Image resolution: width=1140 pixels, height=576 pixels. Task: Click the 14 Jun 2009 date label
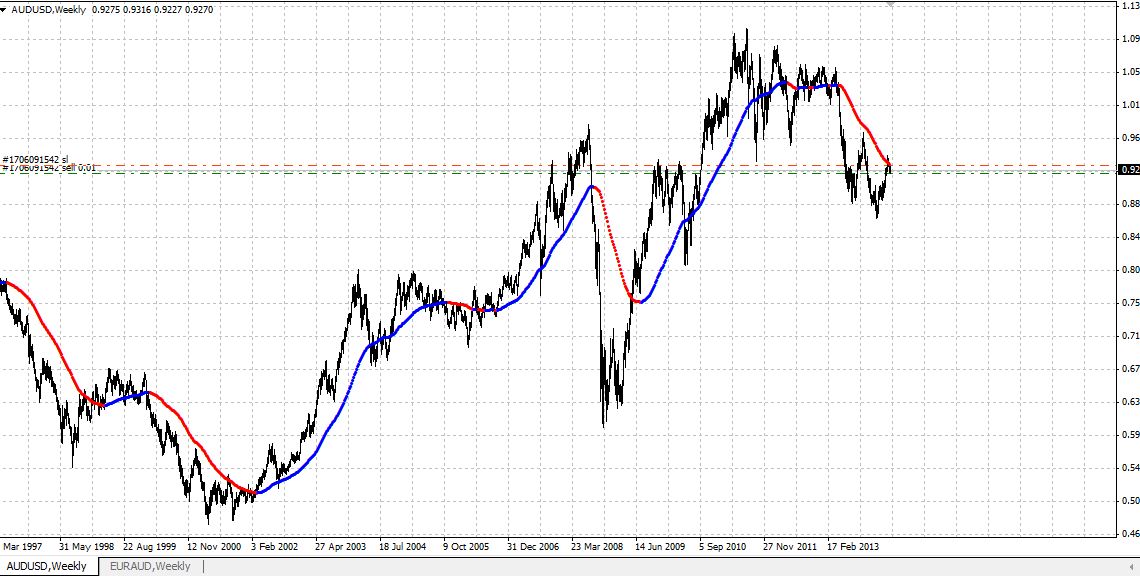pyautogui.click(x=660, y=545)
